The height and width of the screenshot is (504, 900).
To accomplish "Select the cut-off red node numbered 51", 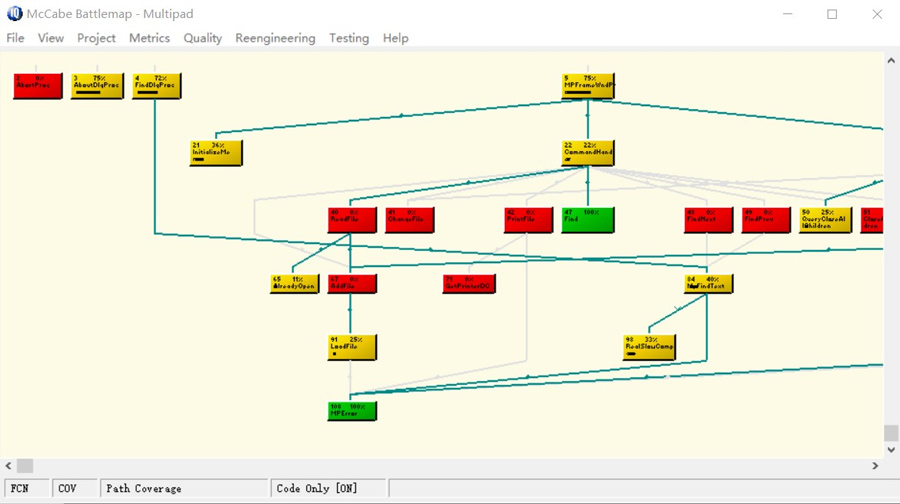I will [872, 220].
